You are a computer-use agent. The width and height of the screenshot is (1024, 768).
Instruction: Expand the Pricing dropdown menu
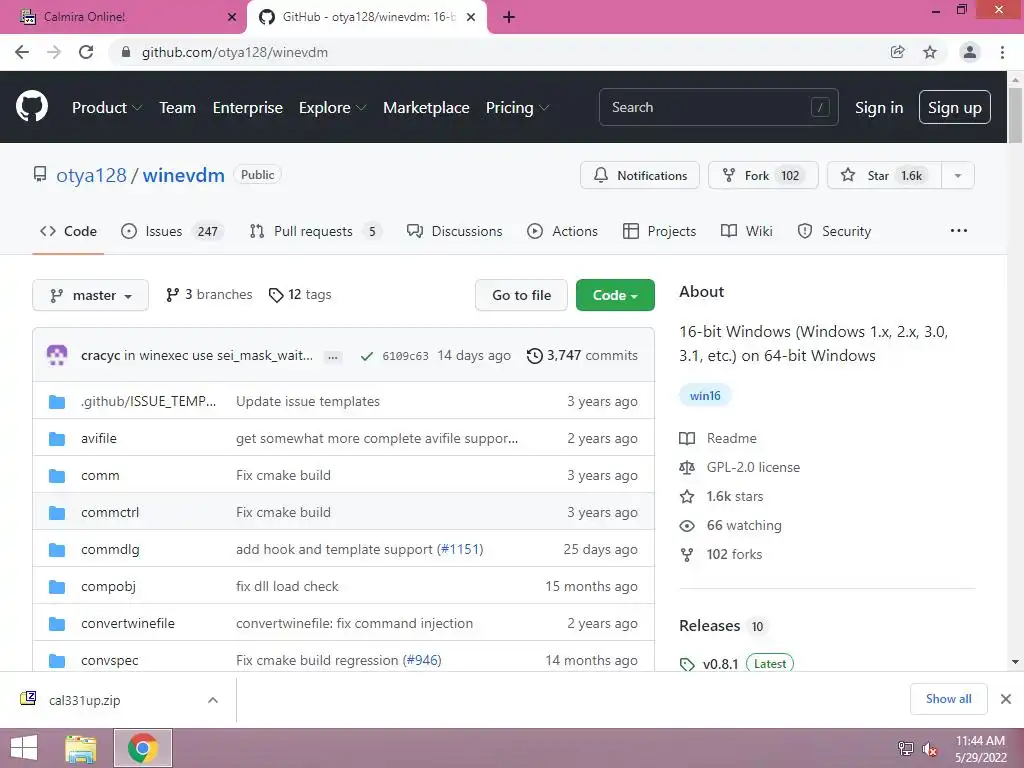click(x=517, y=108)
